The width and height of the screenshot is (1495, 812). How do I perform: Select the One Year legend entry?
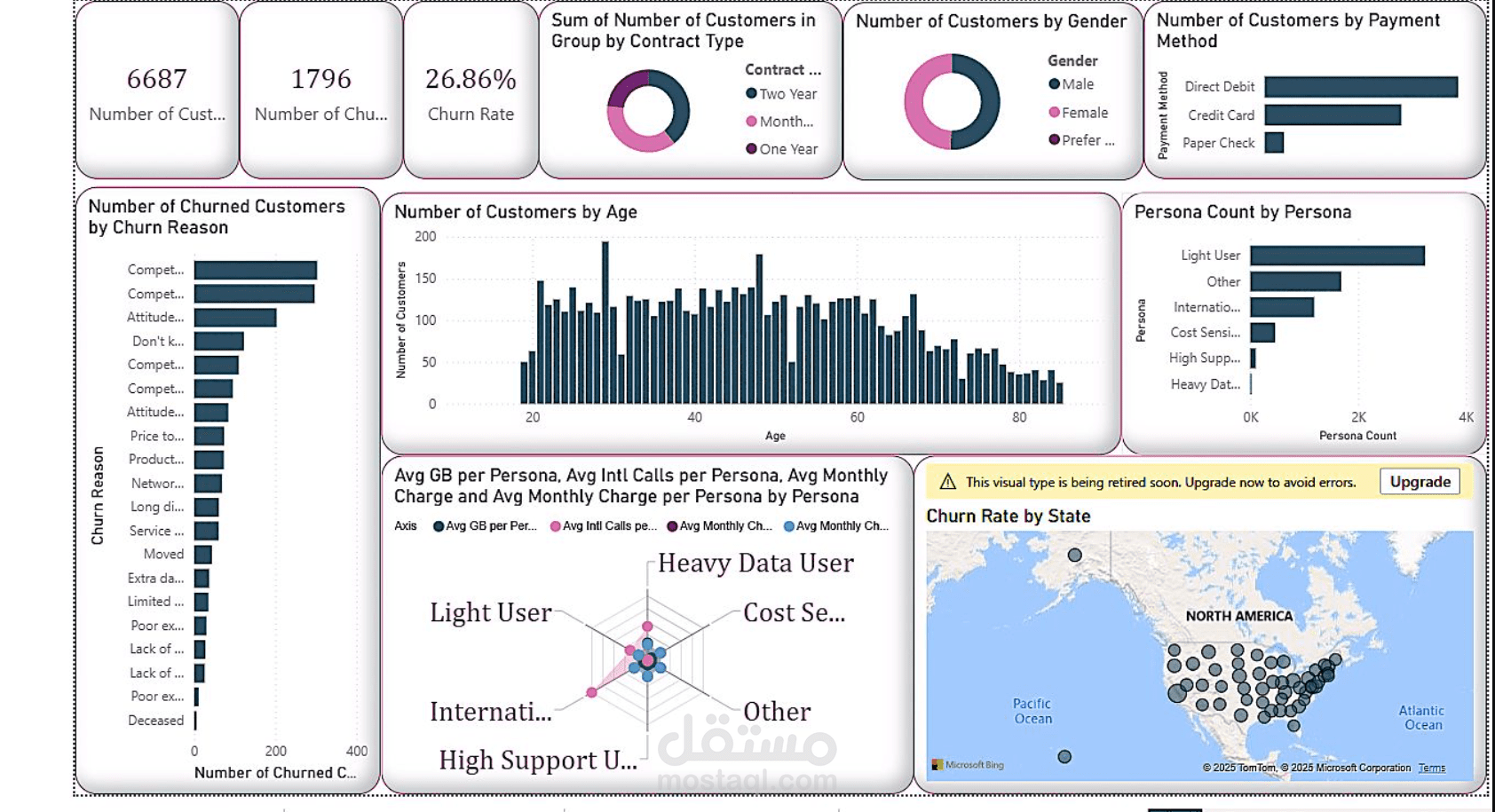point(781,149)
